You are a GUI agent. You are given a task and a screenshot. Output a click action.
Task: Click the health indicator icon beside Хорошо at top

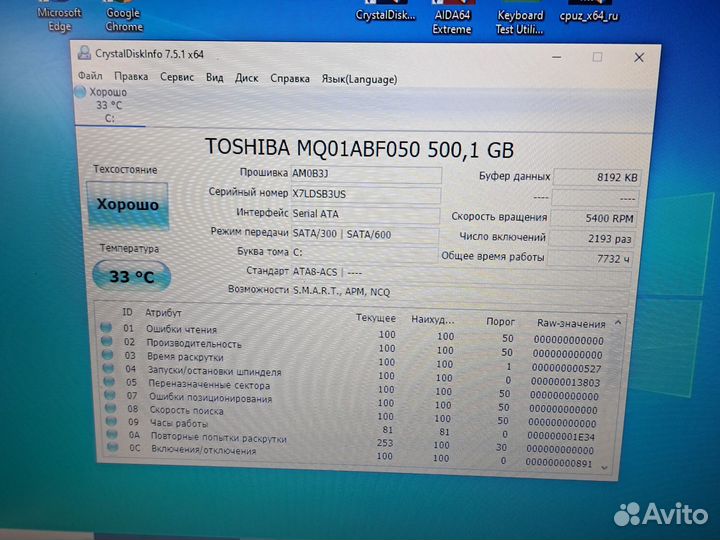81,92
